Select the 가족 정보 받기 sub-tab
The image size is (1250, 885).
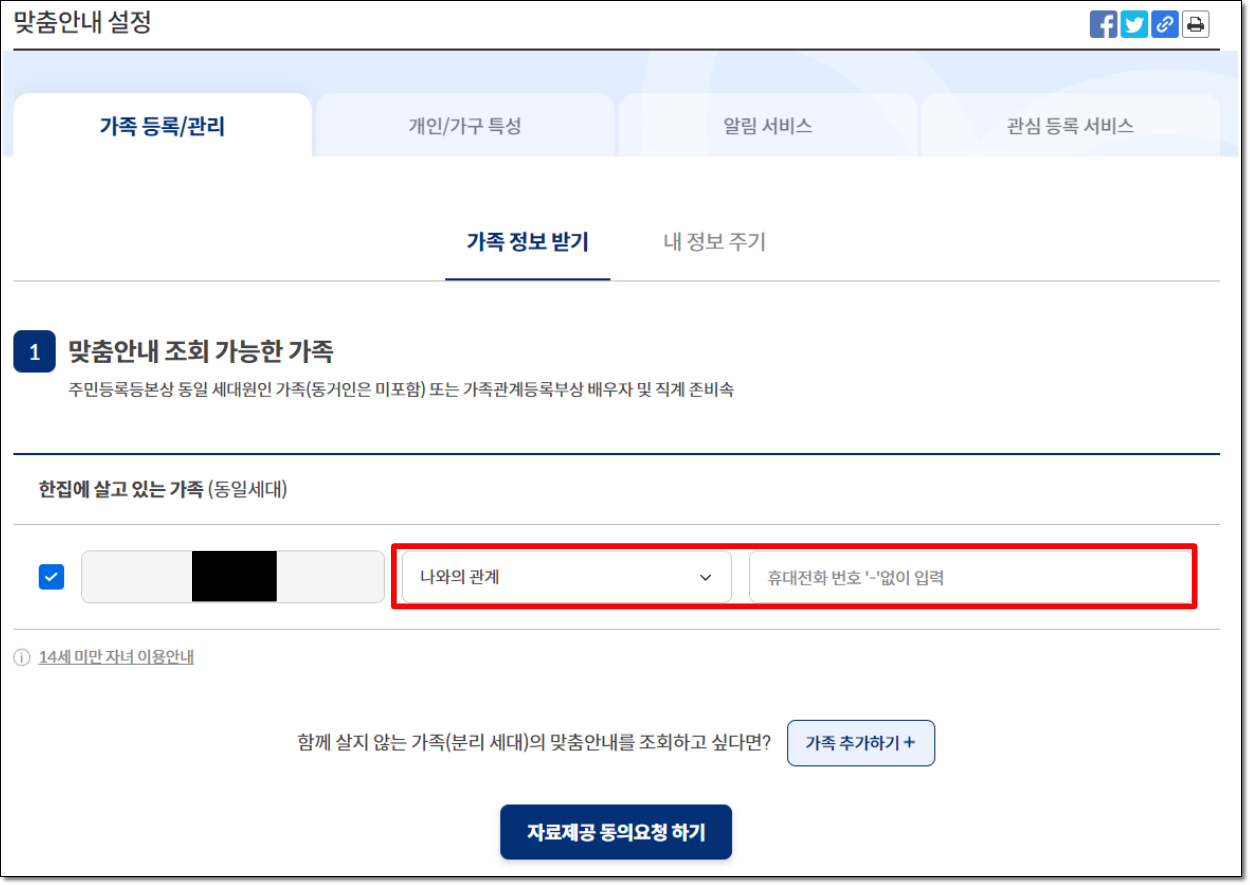point(527,242)
